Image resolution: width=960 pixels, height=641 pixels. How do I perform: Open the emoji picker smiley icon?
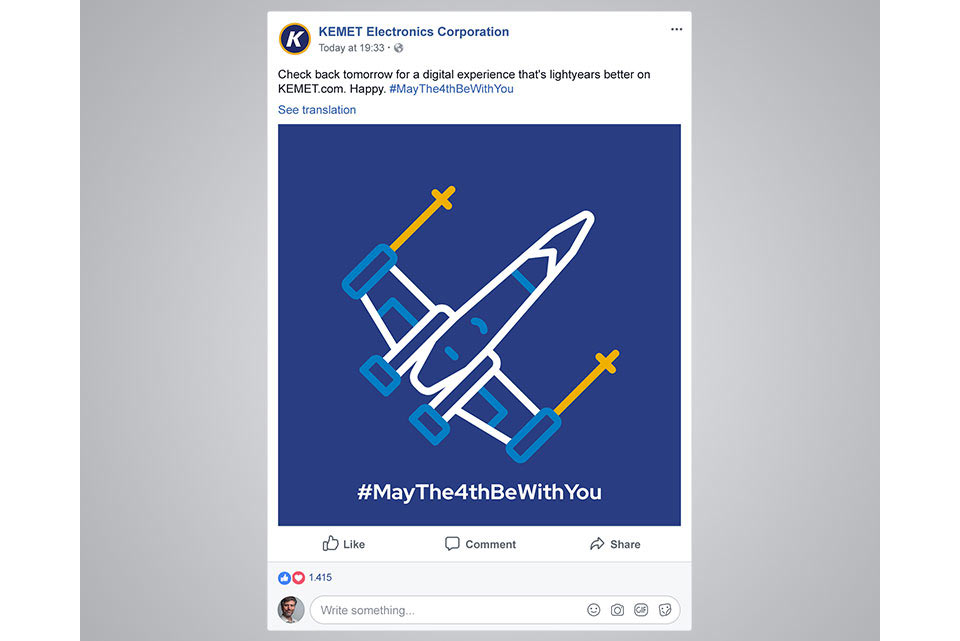coord(593,610)
